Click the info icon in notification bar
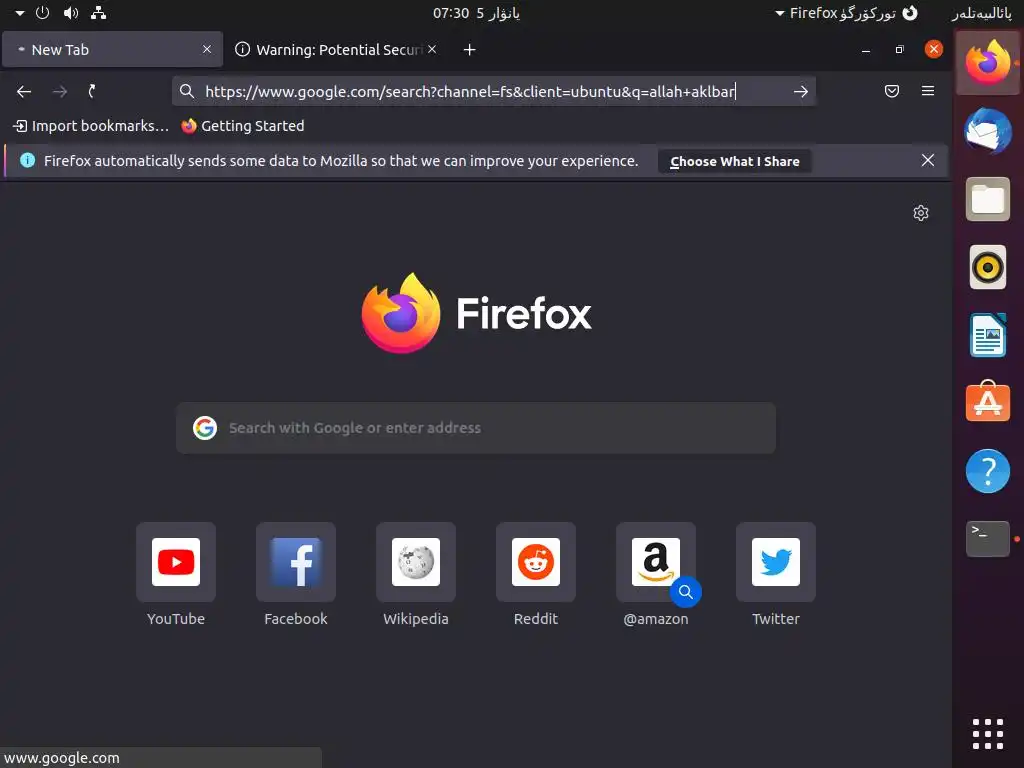1024x768 pixels. 27,160
